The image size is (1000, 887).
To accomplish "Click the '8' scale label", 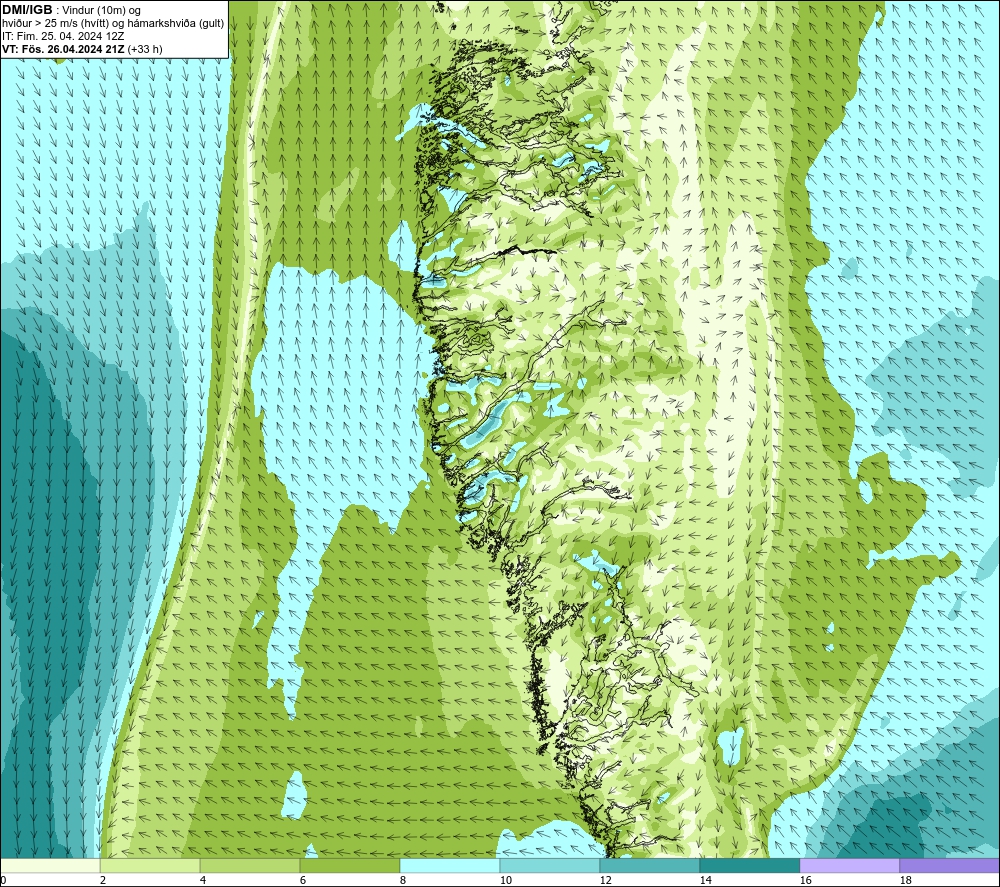I will pyautogui.click(x=402, y=880).
